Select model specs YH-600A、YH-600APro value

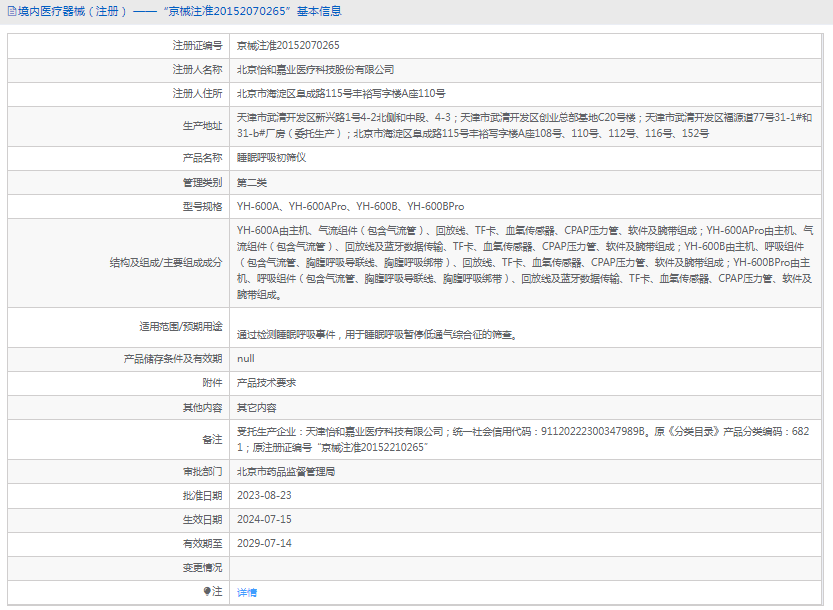(351, 206)
